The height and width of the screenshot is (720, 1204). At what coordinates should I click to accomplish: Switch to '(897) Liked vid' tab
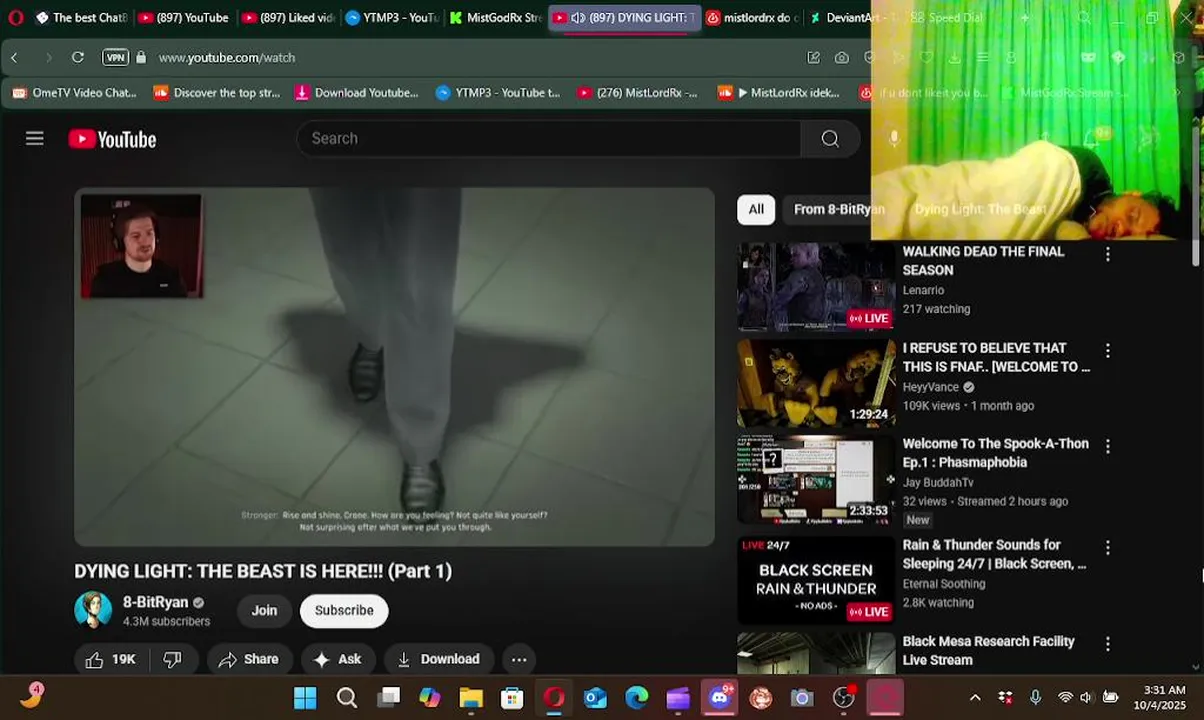tap(288, 18)
